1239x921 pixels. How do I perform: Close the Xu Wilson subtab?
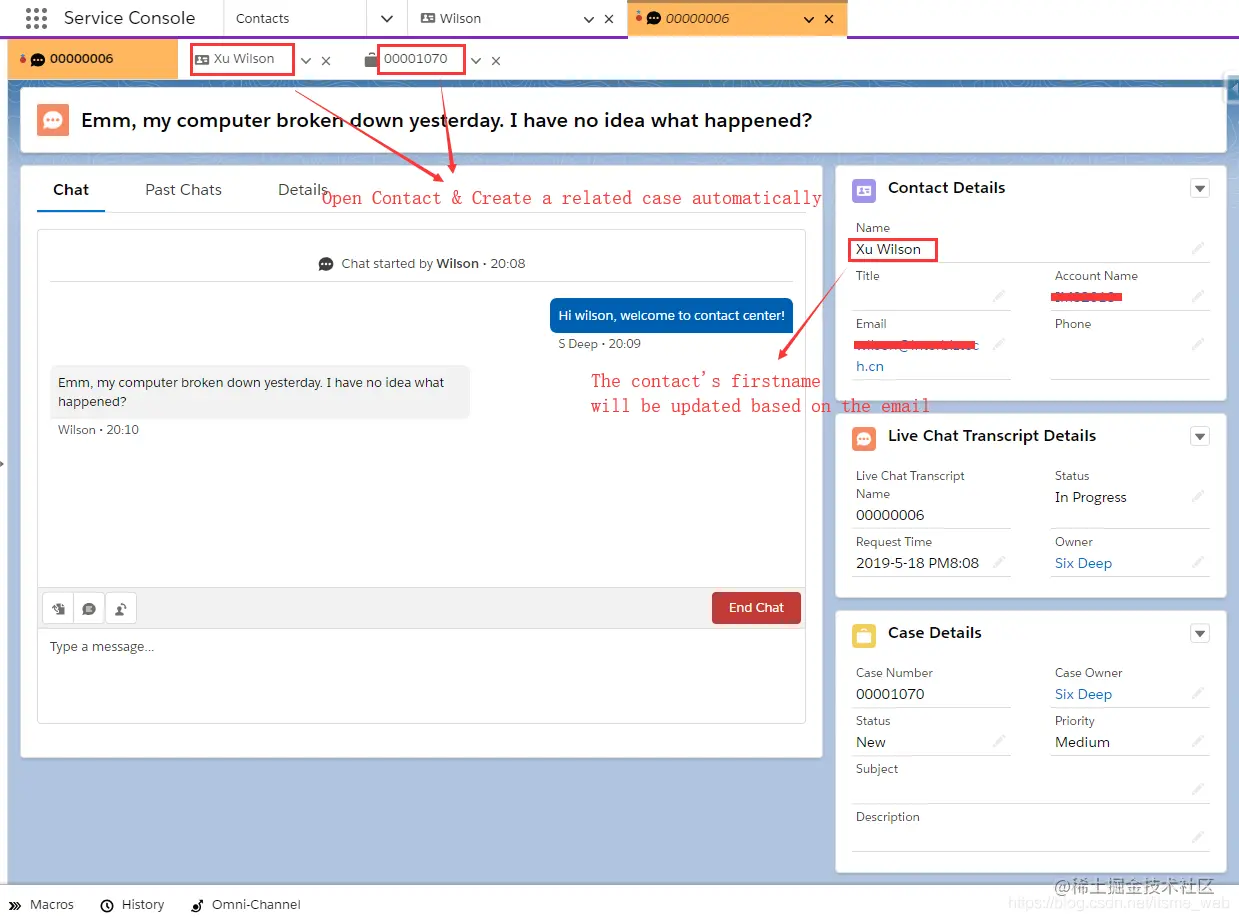point(326,61)
